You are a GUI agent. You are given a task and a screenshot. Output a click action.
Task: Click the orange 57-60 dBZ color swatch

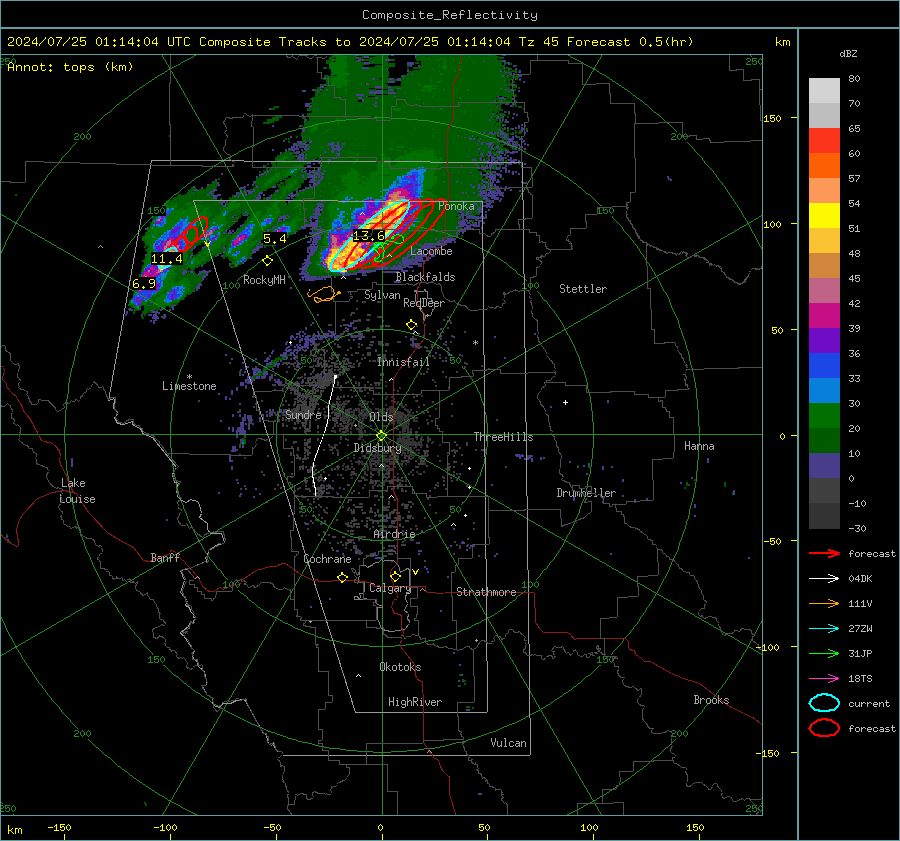click(x=824, y=166)
